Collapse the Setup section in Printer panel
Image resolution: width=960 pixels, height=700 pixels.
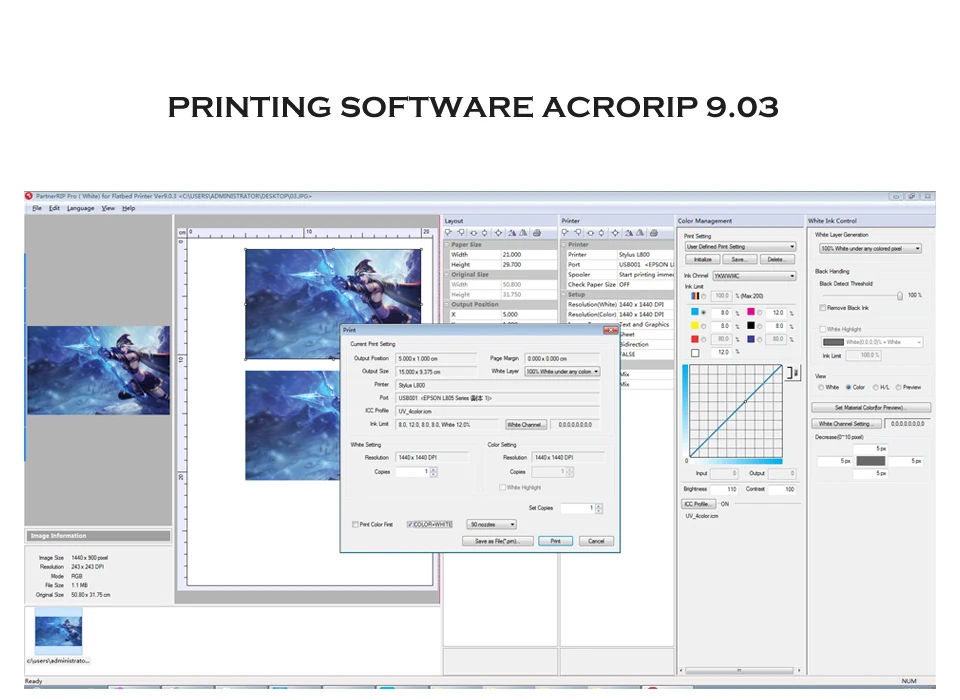(x=564, y=295)
